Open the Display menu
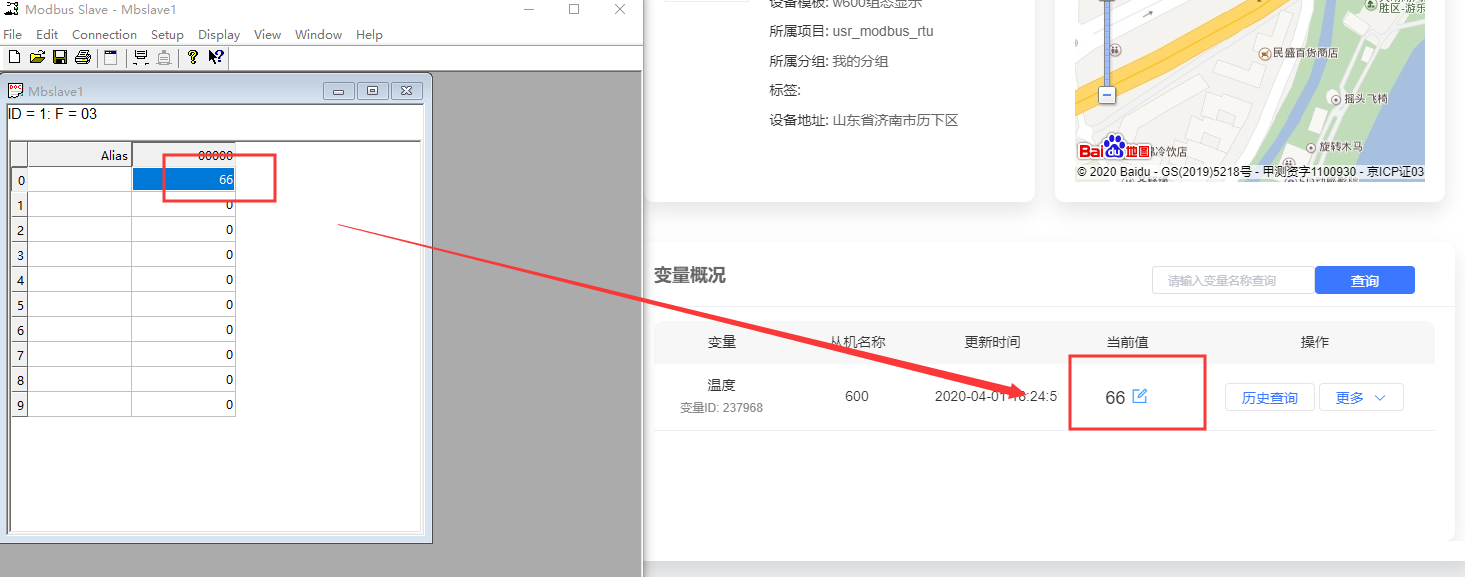Image resolution: width=1465 pixels, height=577 pixels. tap(219, 35)
